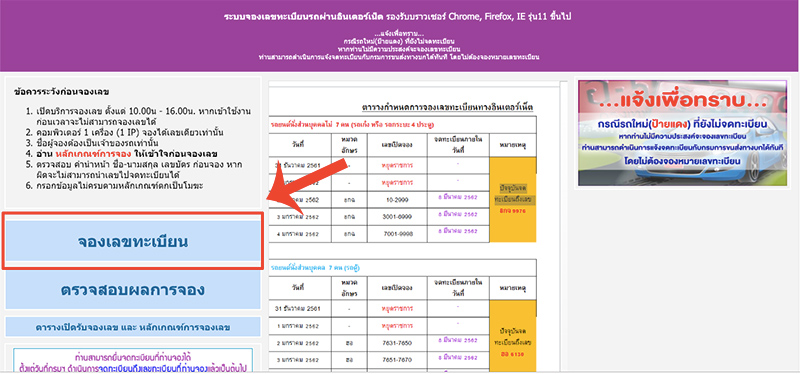The height and width of the screenshot is (374, 800).
Task: Select the number range cell 3001-6999
Action: pos(396,216)
